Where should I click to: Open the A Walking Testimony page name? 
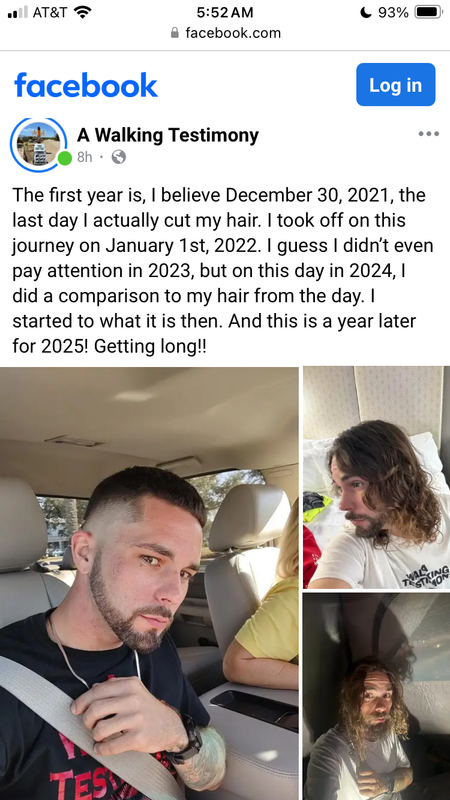coord(168,135)
